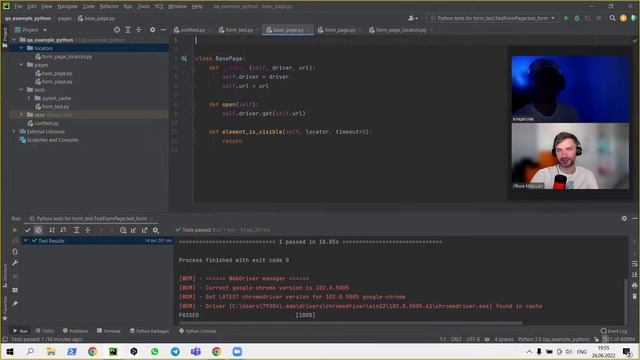The image size is (640, 360).
Task: Switch to form_page.py editor tab
Action: pos(337,30)
